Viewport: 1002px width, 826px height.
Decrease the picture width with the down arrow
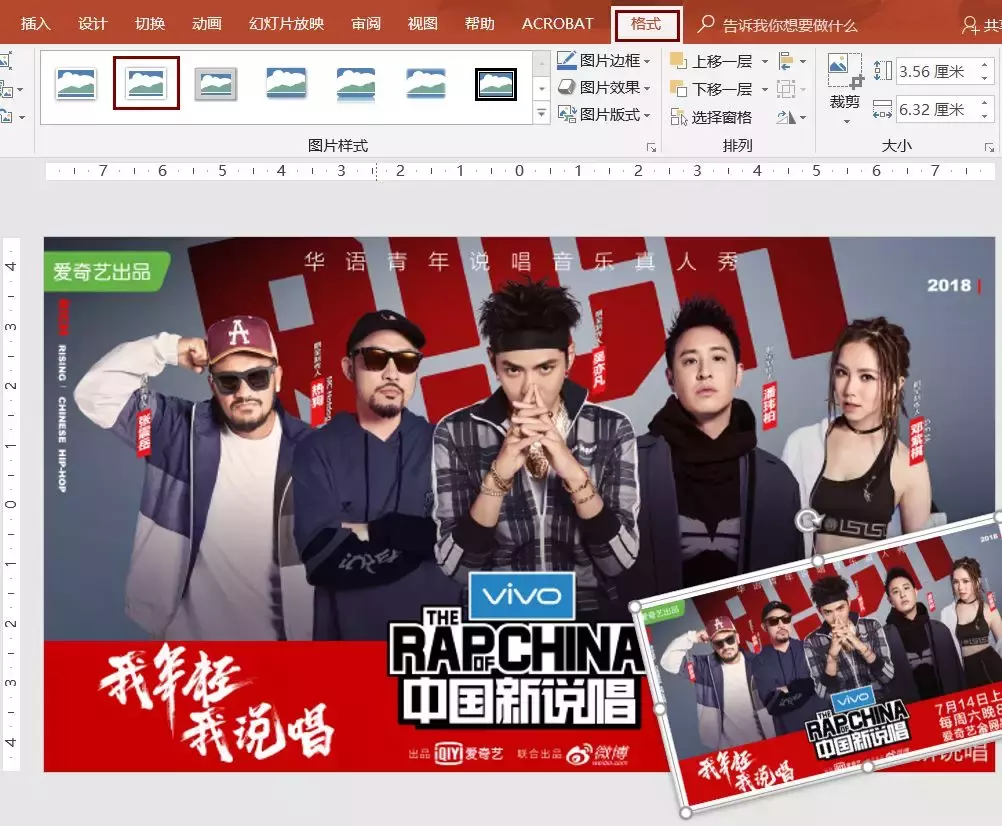click(x=987, y=116)
